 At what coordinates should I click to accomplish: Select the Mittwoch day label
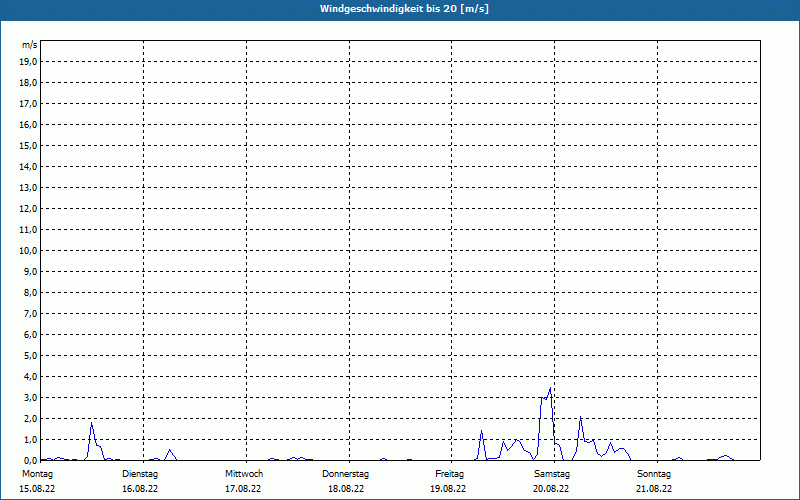[244, 473]
